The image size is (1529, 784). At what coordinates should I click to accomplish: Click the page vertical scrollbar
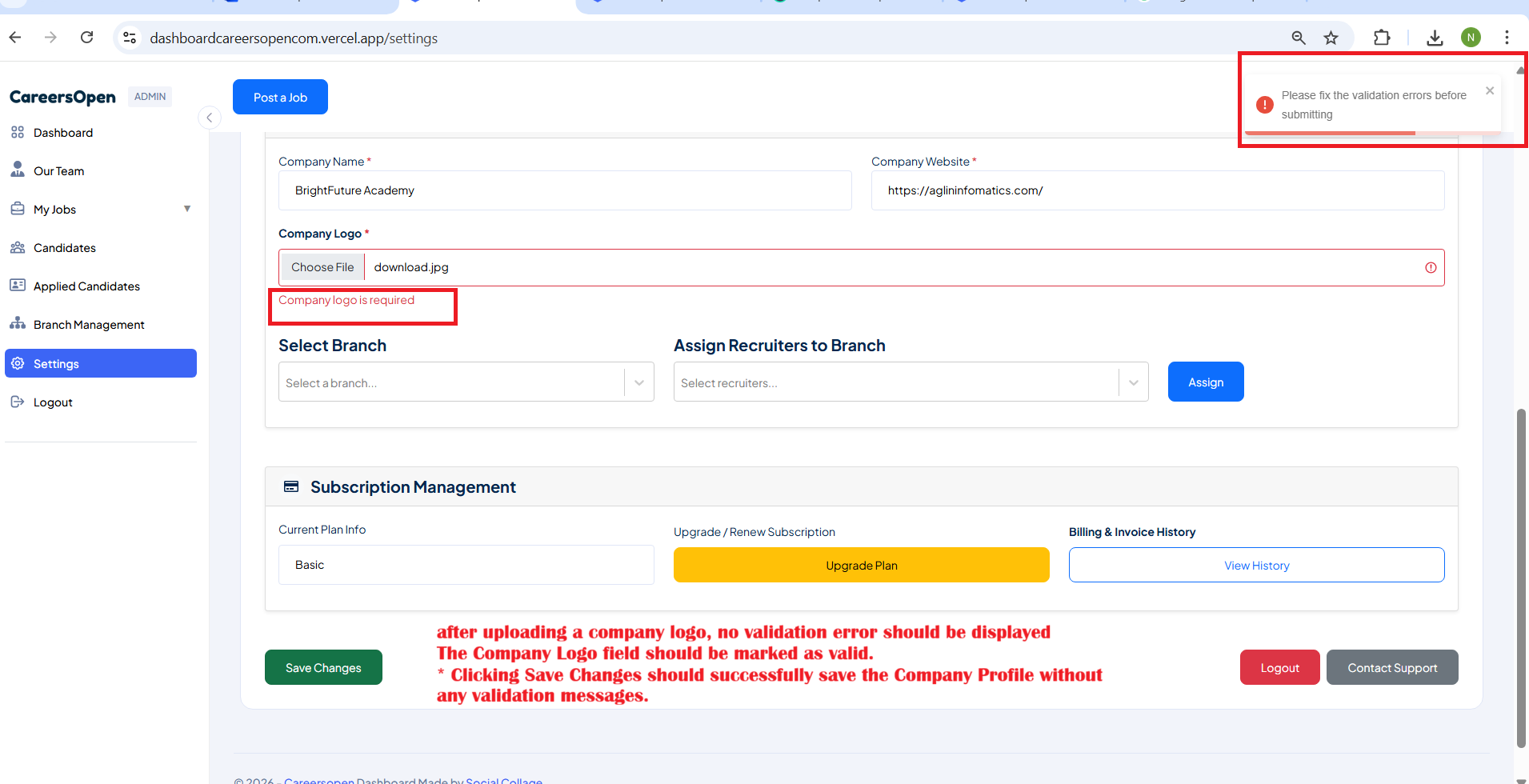1520,576
